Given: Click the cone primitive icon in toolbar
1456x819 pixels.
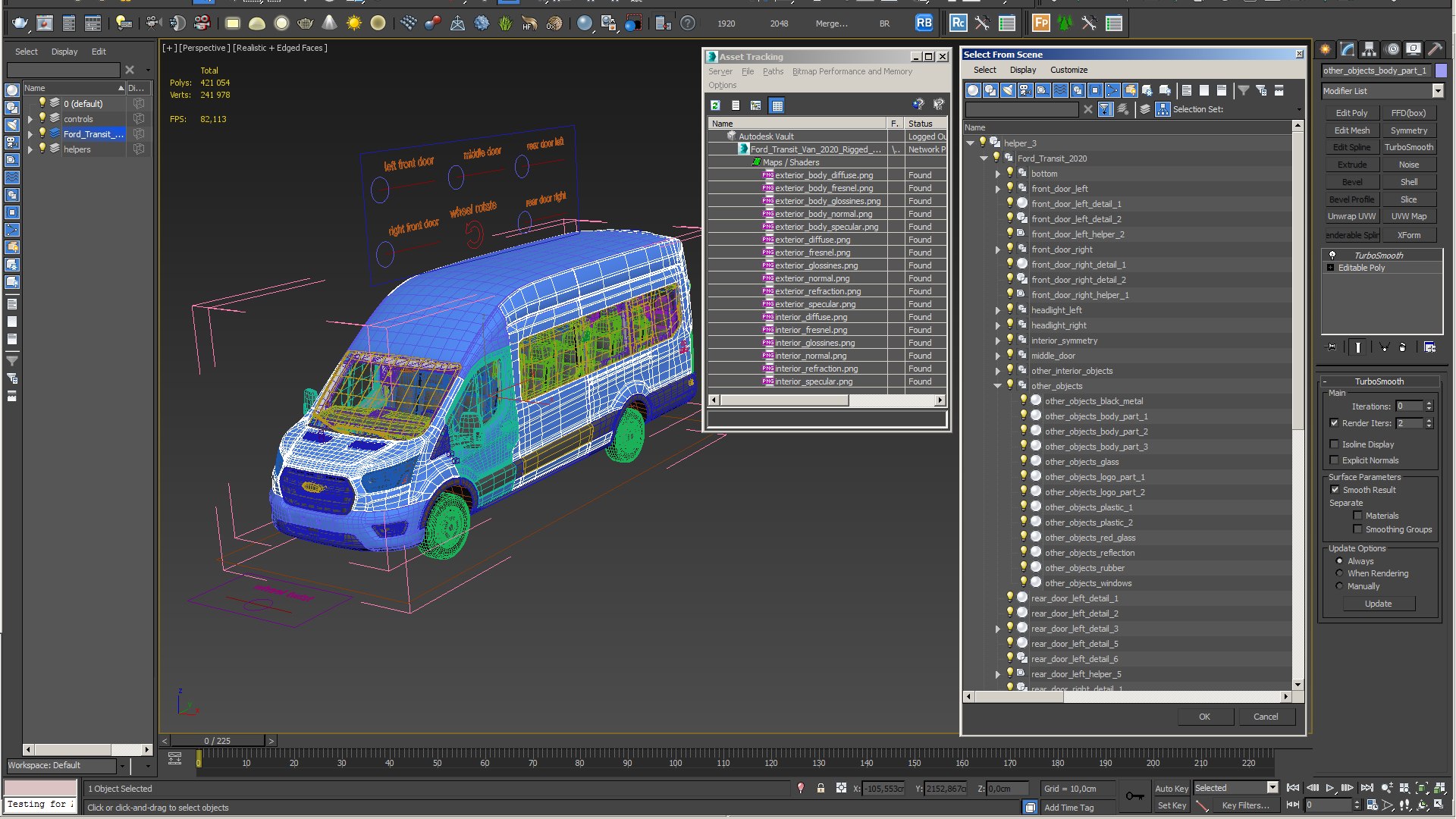Looking at the screenshot, I should pyautogui.click(x=329, y=24).
